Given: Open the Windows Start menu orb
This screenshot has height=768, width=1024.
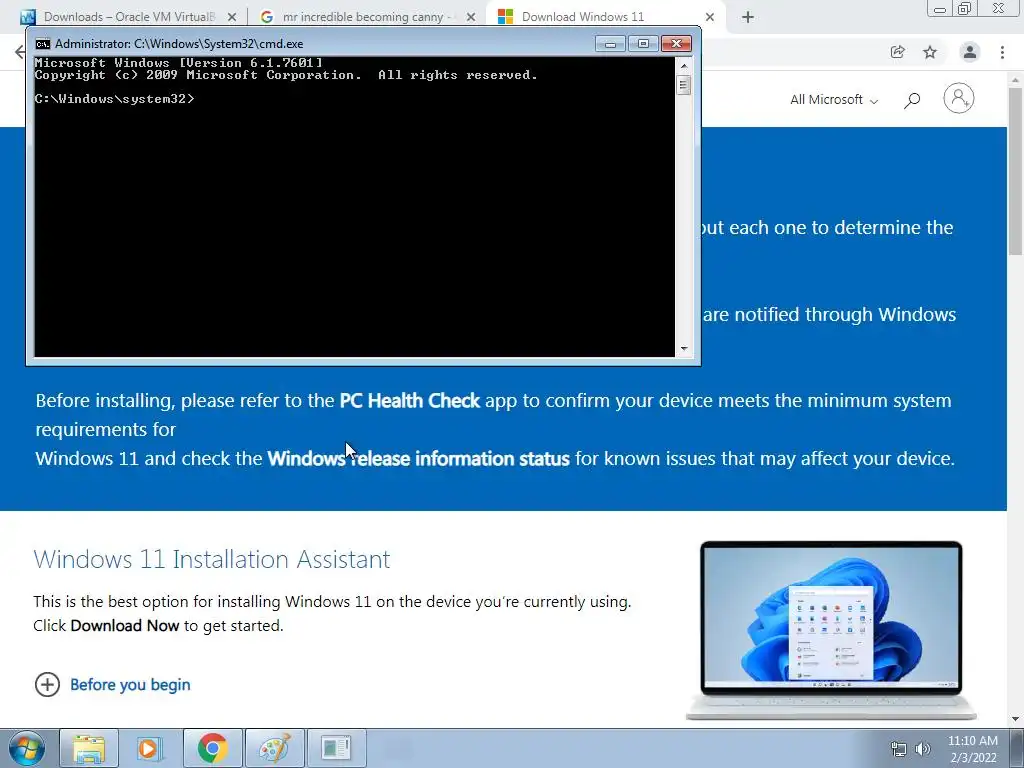Looking at the screenshot, I should tap(26, 748).
